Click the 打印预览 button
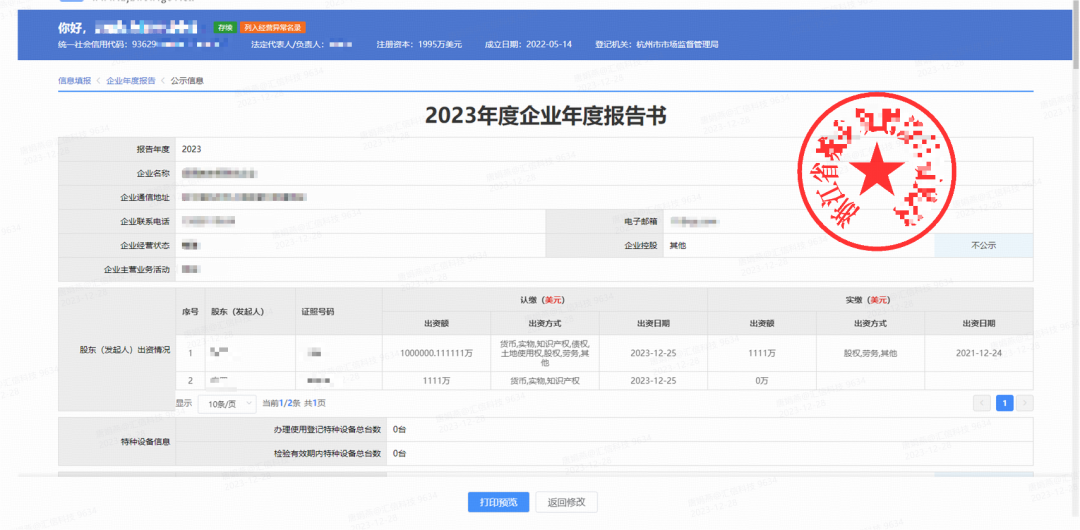1080x530 pixels. point(498,502)
